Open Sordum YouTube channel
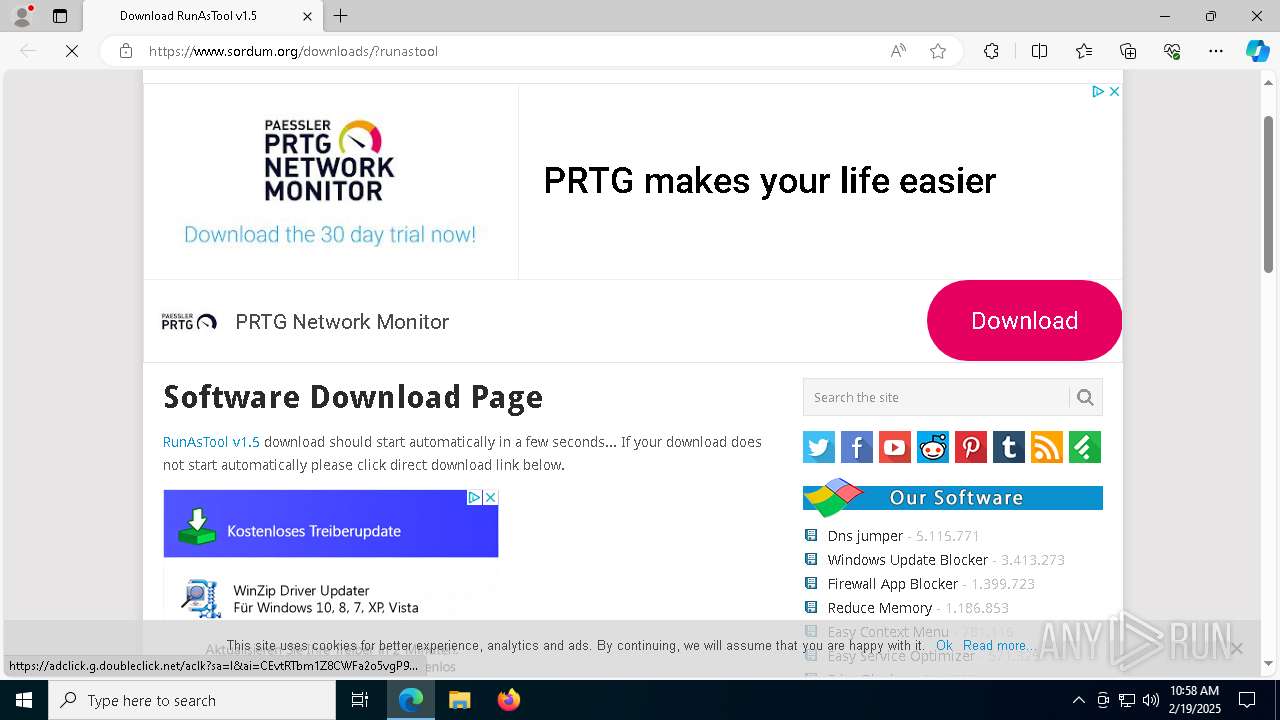 [x=895, y=447]
